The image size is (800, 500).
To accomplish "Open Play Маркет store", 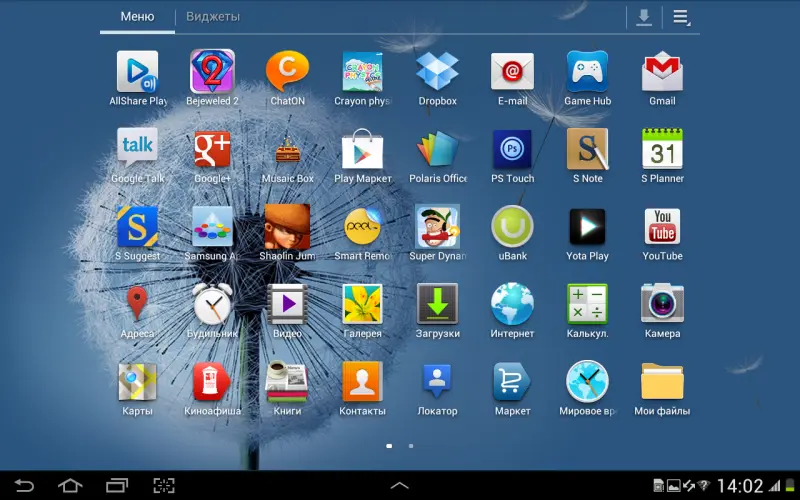I will click(362, 151).
